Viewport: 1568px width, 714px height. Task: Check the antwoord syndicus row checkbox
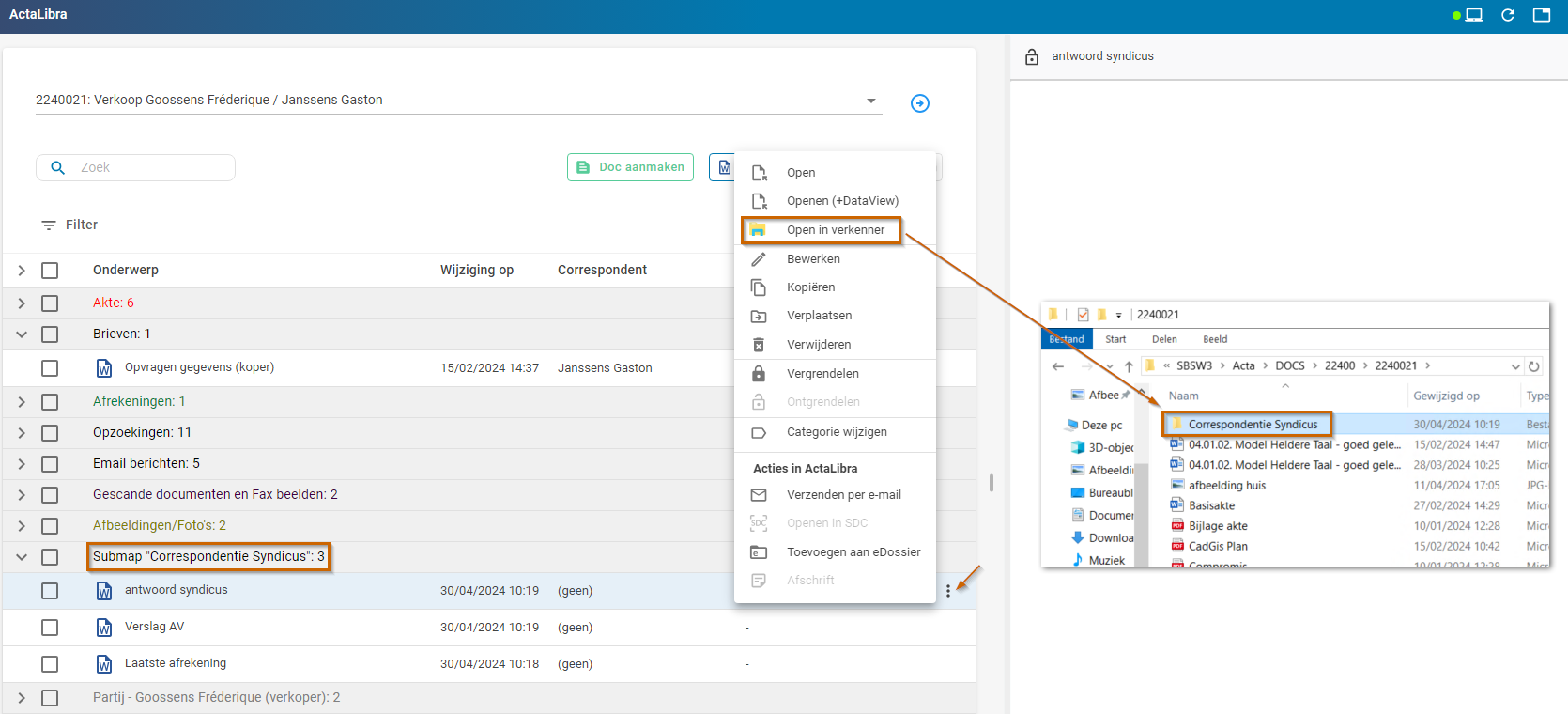point(50,591)
